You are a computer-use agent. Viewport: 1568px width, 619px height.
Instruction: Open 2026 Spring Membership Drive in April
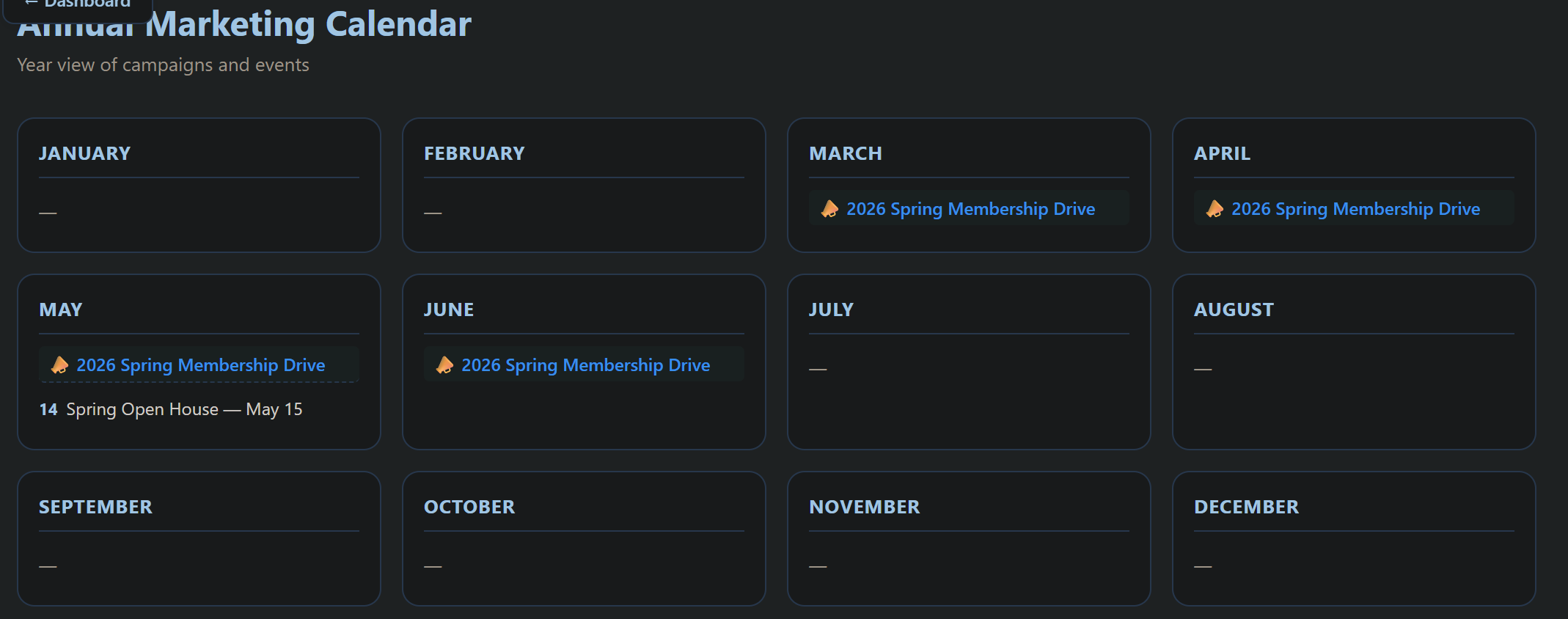click(1355, 209)
